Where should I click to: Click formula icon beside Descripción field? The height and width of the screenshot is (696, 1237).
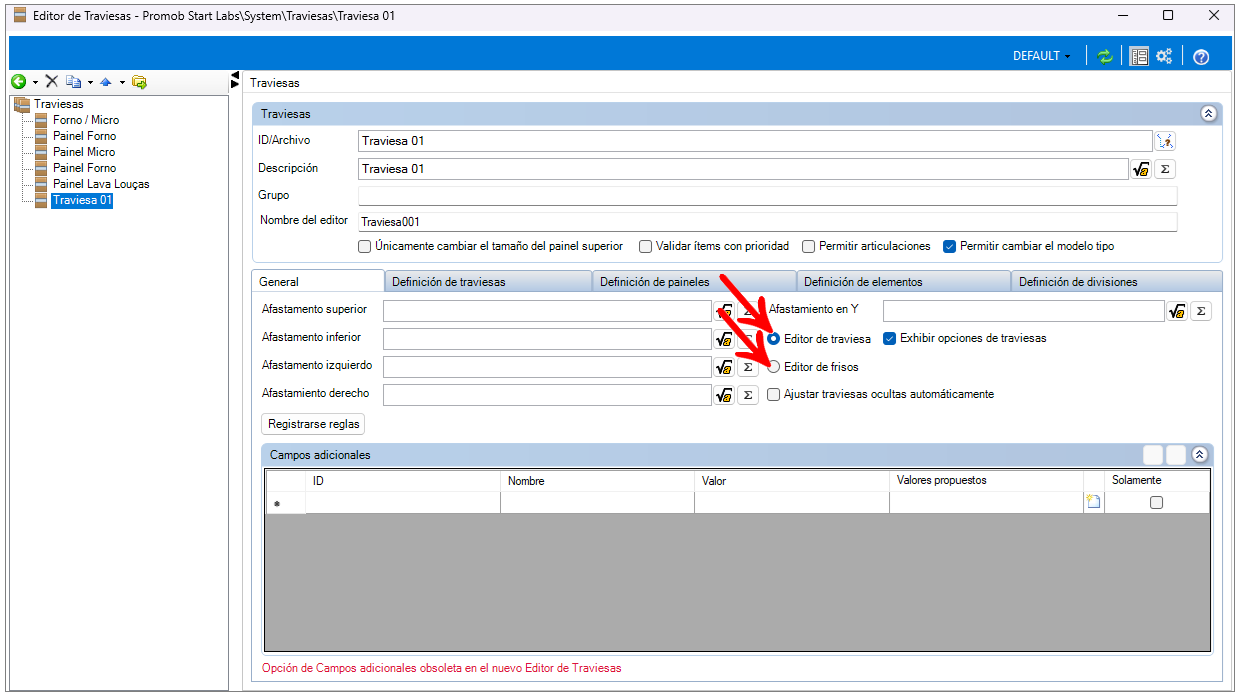coord(1140,170)
